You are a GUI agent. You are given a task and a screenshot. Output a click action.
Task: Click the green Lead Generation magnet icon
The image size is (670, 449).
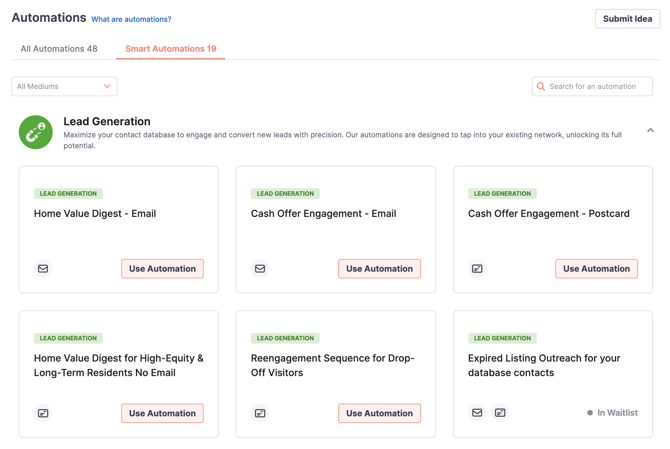click(36, 132)
